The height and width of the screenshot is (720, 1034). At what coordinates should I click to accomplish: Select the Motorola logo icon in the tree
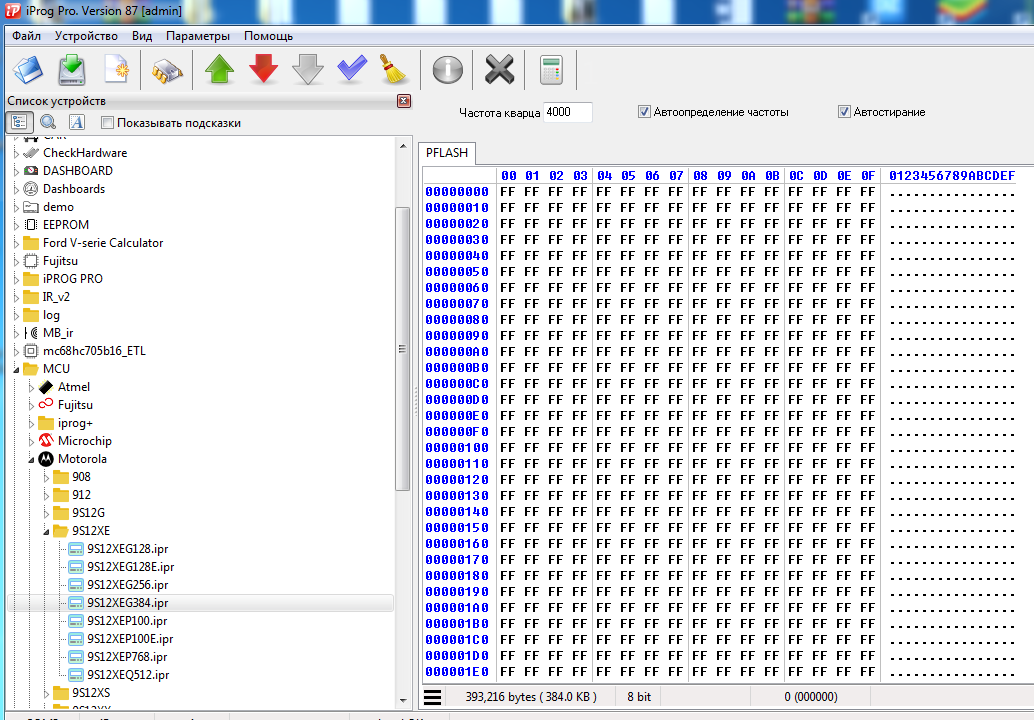point(46,459)
